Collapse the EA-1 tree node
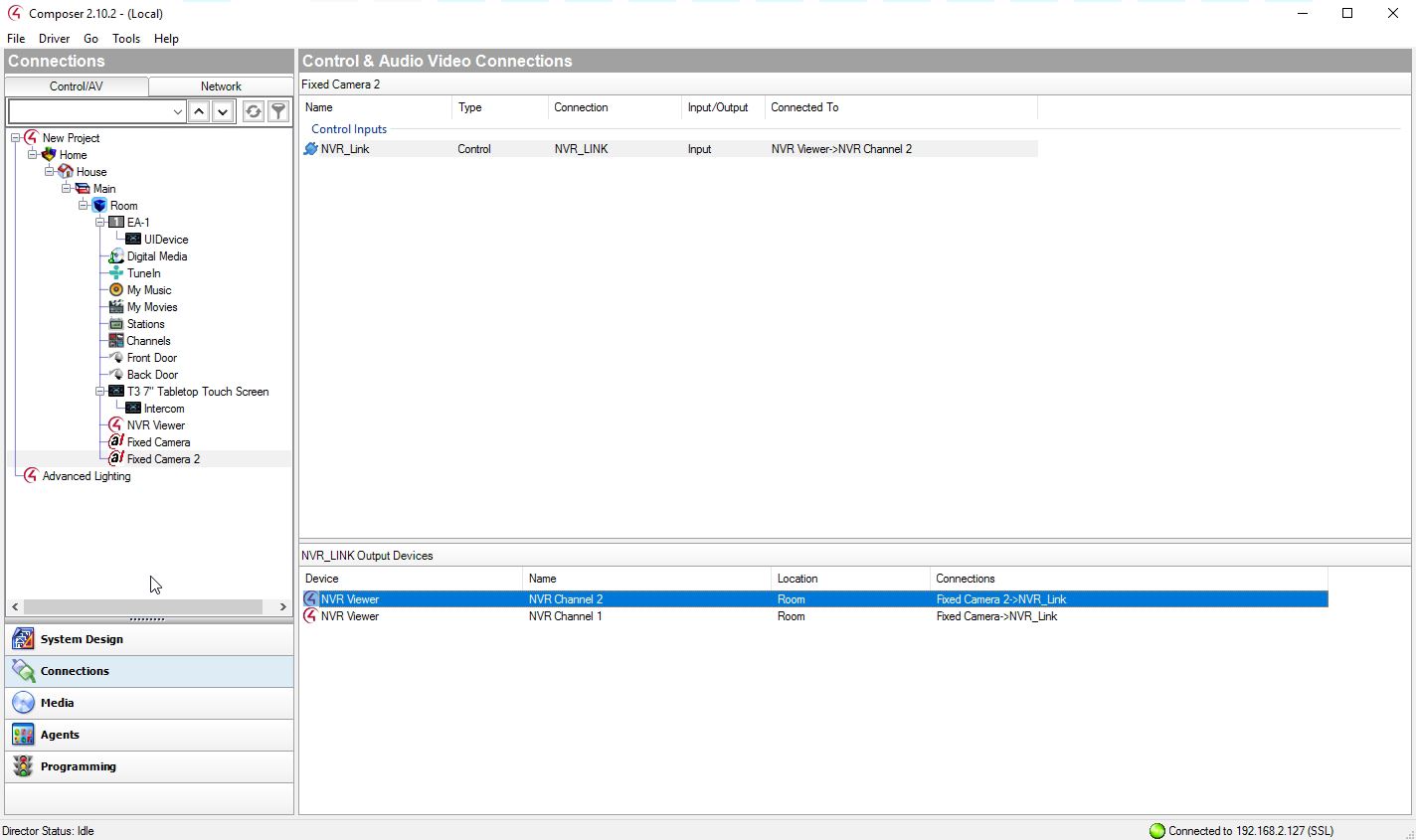This screenshot has height=840, width=1416. (99, 223)
